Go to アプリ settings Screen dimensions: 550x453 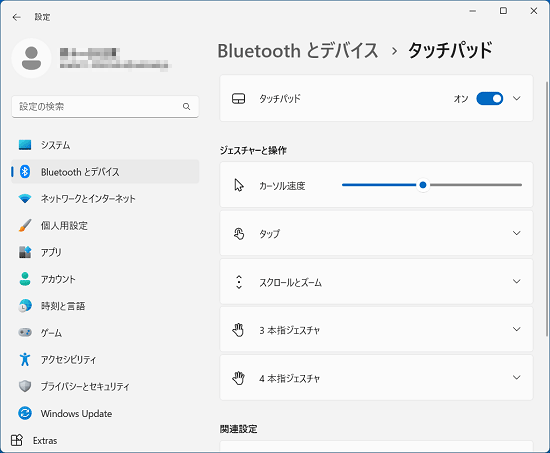pyautogui.click(x=105, y=252)
